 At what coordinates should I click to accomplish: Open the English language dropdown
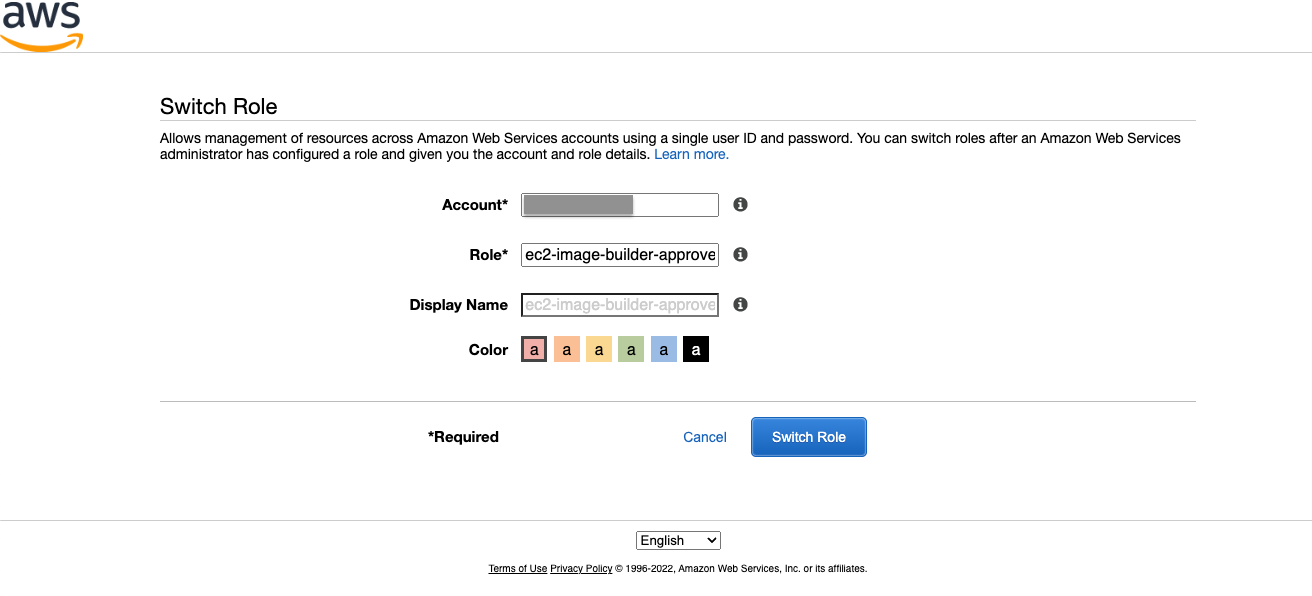pos(678,540)
